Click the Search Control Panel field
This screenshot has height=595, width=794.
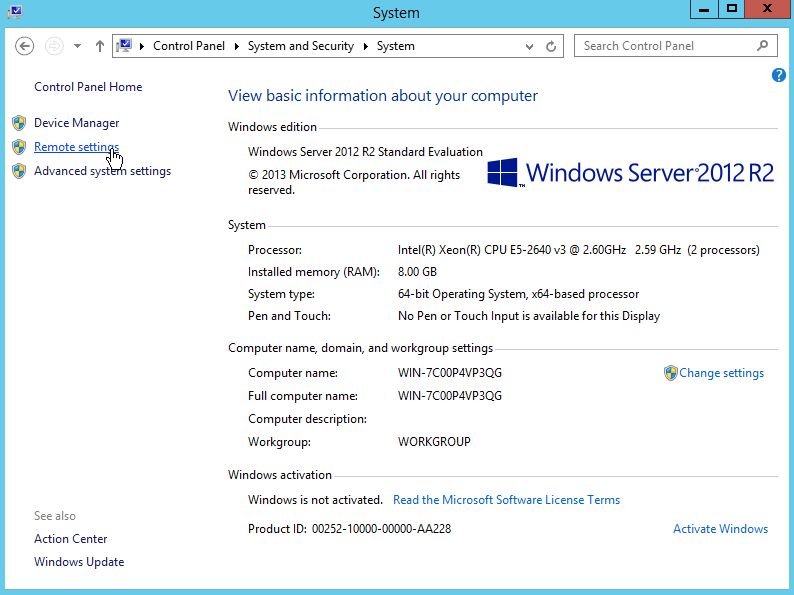pyautogui.click(x=676, y=46)
